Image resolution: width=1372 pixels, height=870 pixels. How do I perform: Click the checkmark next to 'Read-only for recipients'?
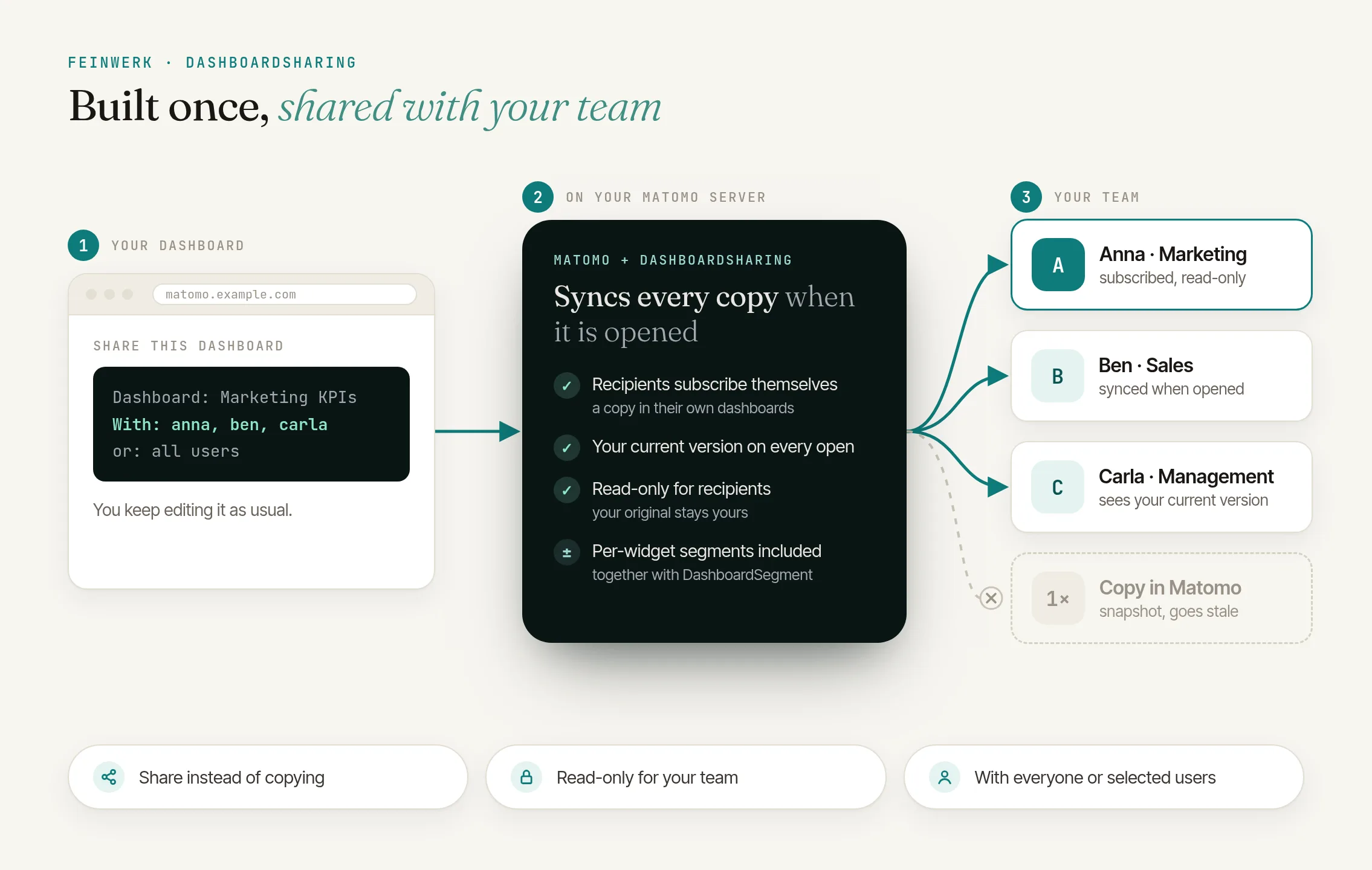(x=567, y=490)
